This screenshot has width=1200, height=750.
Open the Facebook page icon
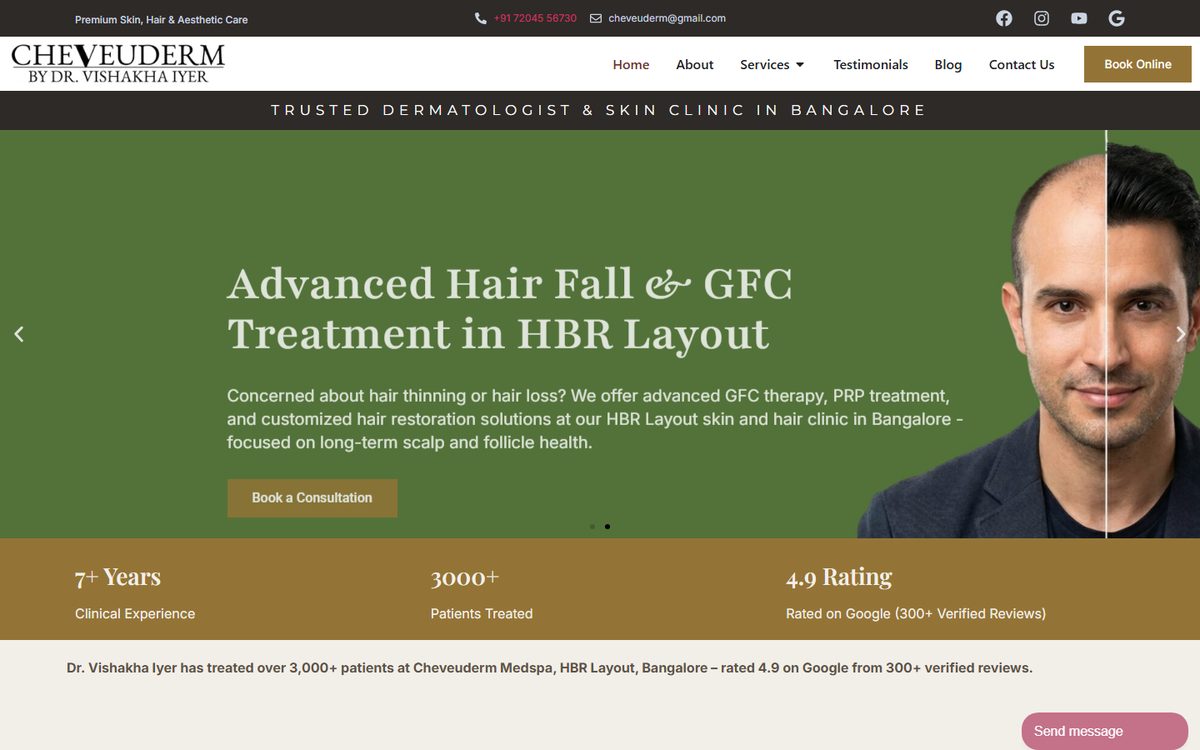(1004, 18)
